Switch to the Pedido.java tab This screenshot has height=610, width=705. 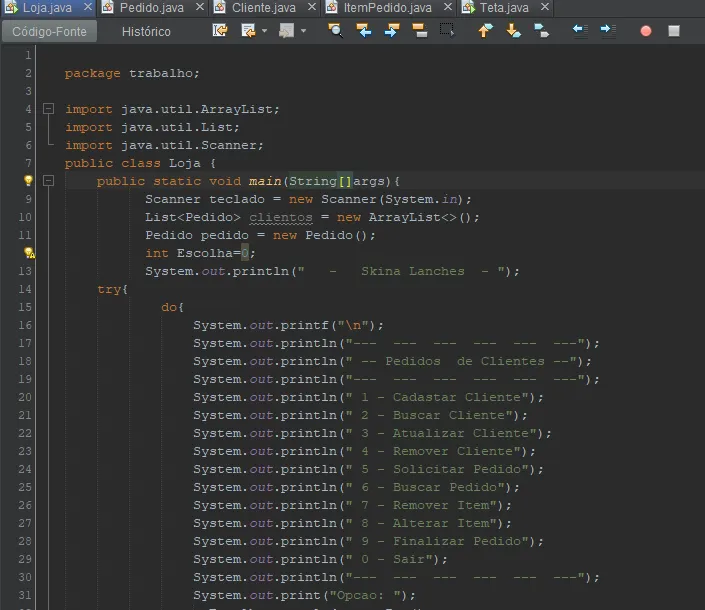(151, 8)
